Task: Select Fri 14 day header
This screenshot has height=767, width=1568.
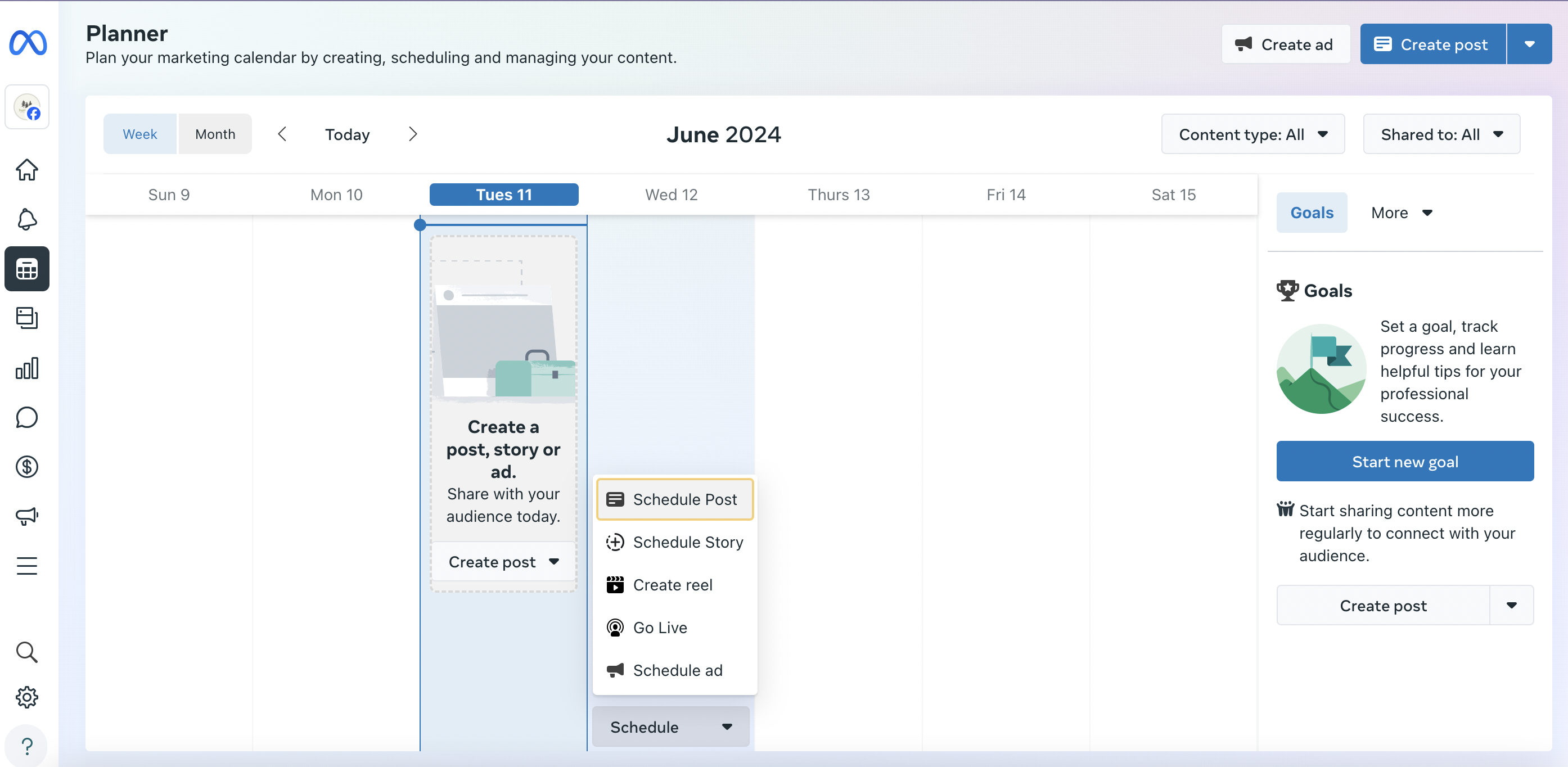Action: pyautogui.click(x=1006, y=194)
